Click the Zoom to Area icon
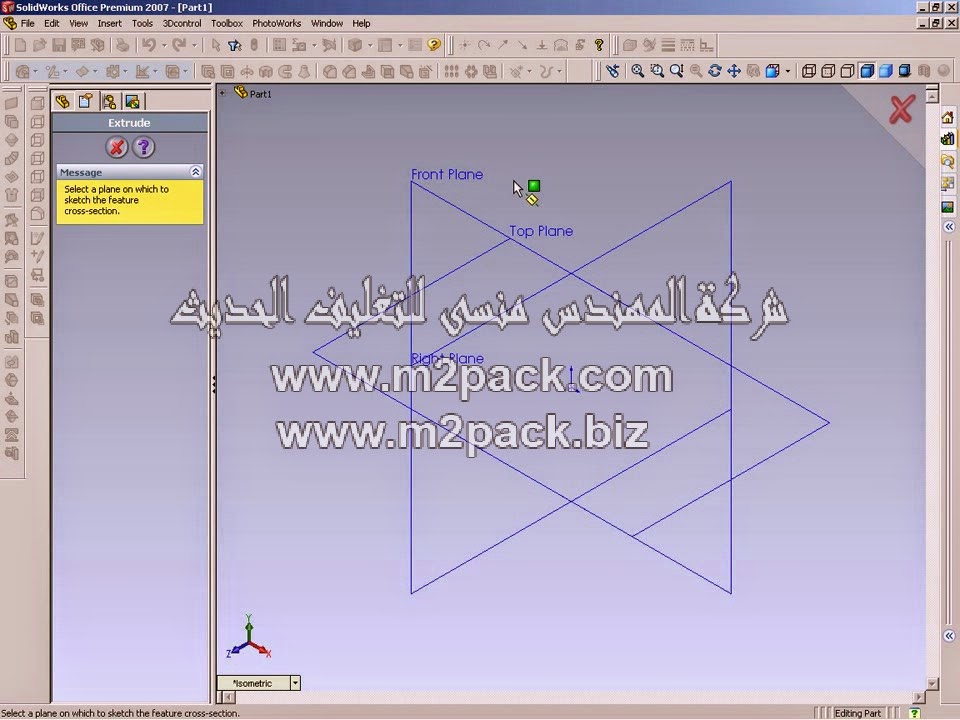The image size is (960, 720). (x=657, y=71)
